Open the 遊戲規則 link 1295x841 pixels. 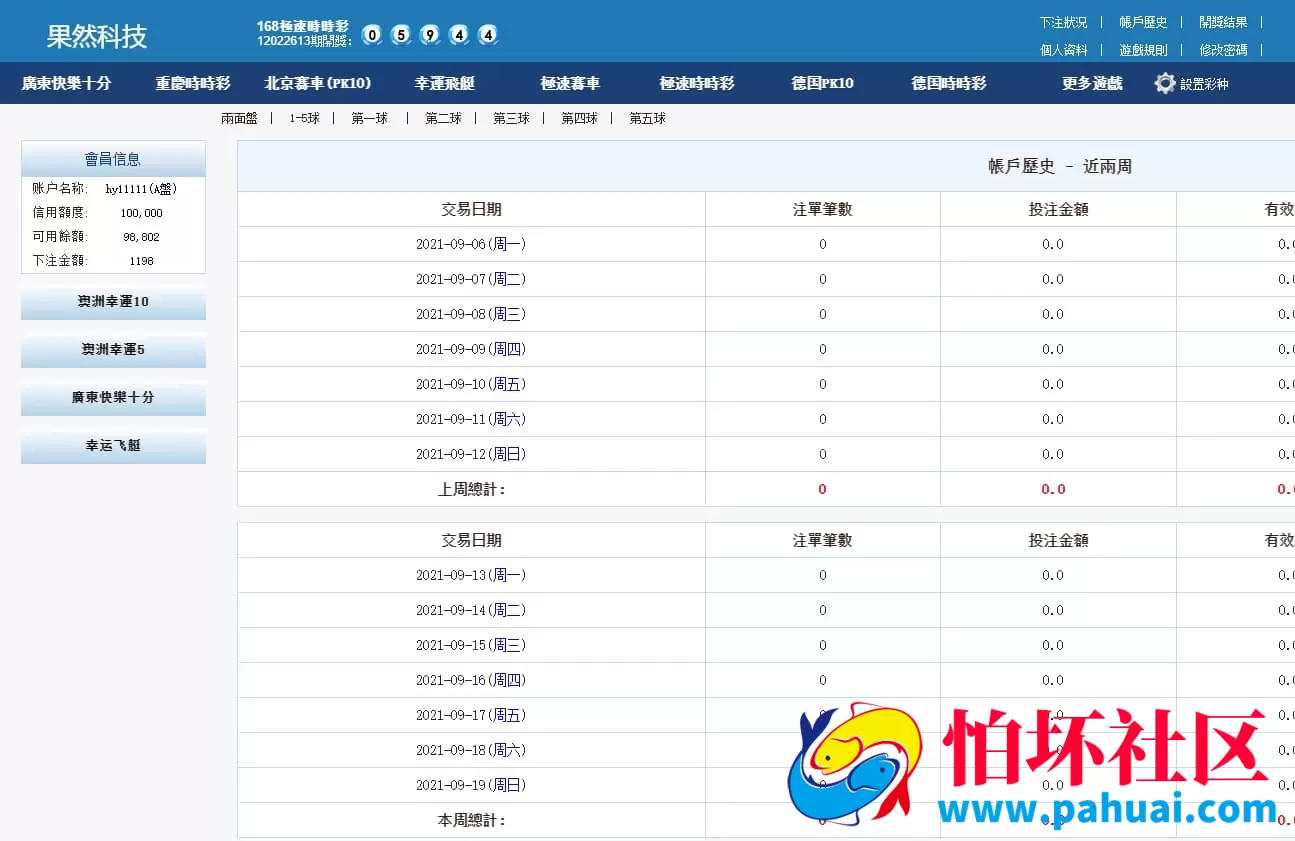point(1142,49)
